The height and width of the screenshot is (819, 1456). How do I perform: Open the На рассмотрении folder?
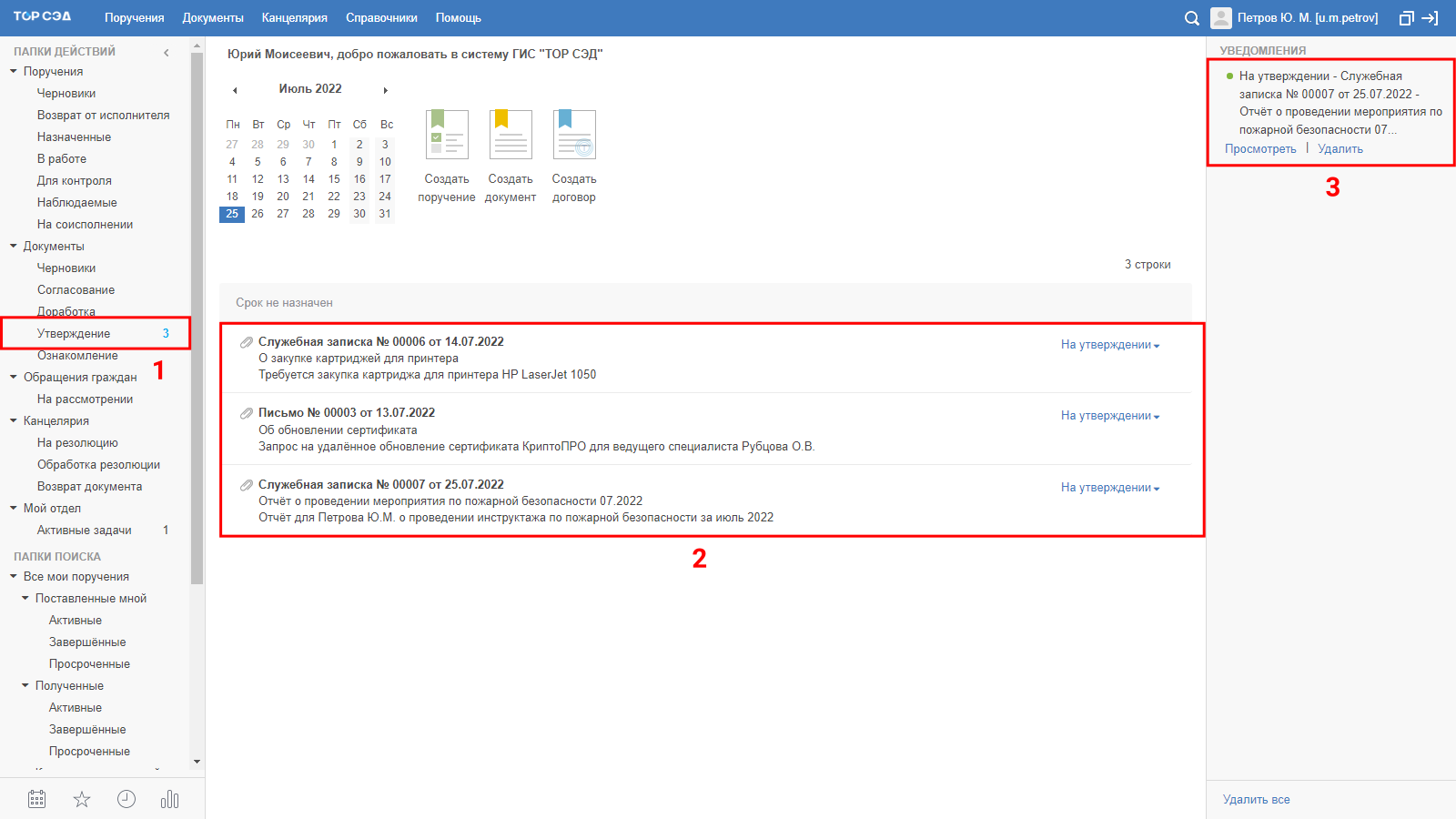[x=85, y=399]
